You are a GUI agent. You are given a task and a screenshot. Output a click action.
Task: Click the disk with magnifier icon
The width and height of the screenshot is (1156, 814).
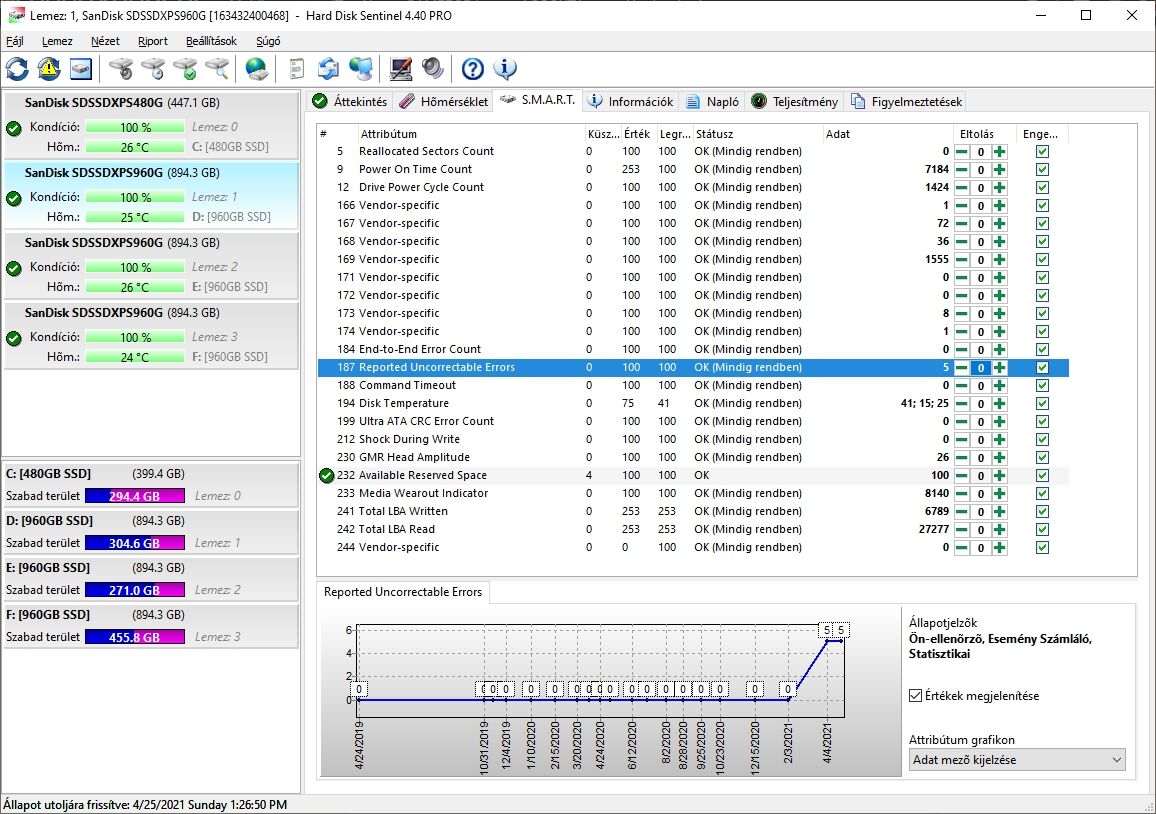tap(217, 69)
